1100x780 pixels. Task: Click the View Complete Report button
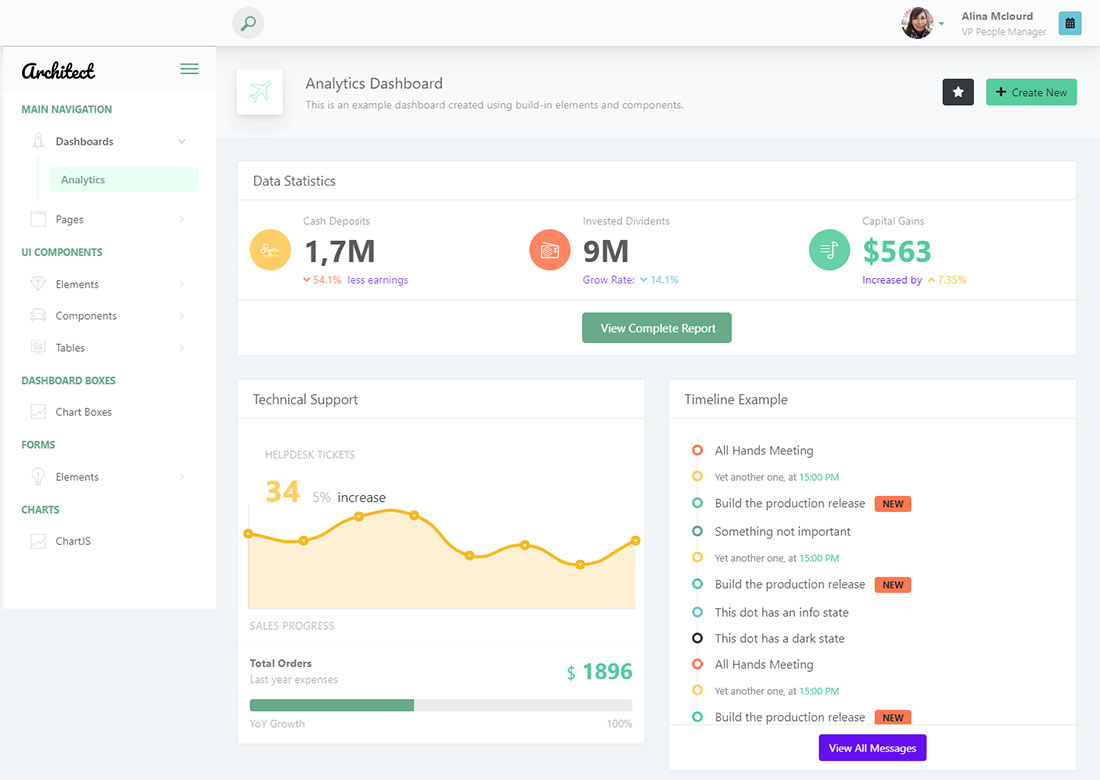point(656,328)
